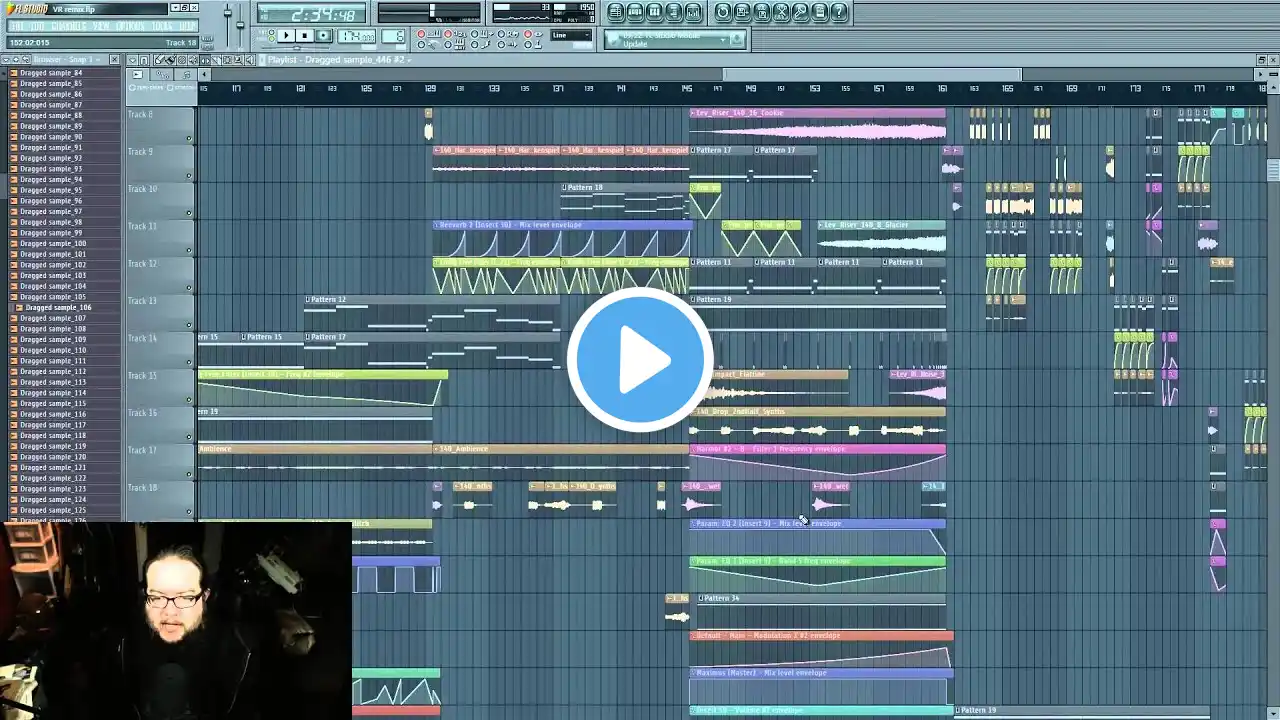This screenshot has height=720, width=1280.
Task: Click the download icon beside the news panel
Action: pos(737,40)
